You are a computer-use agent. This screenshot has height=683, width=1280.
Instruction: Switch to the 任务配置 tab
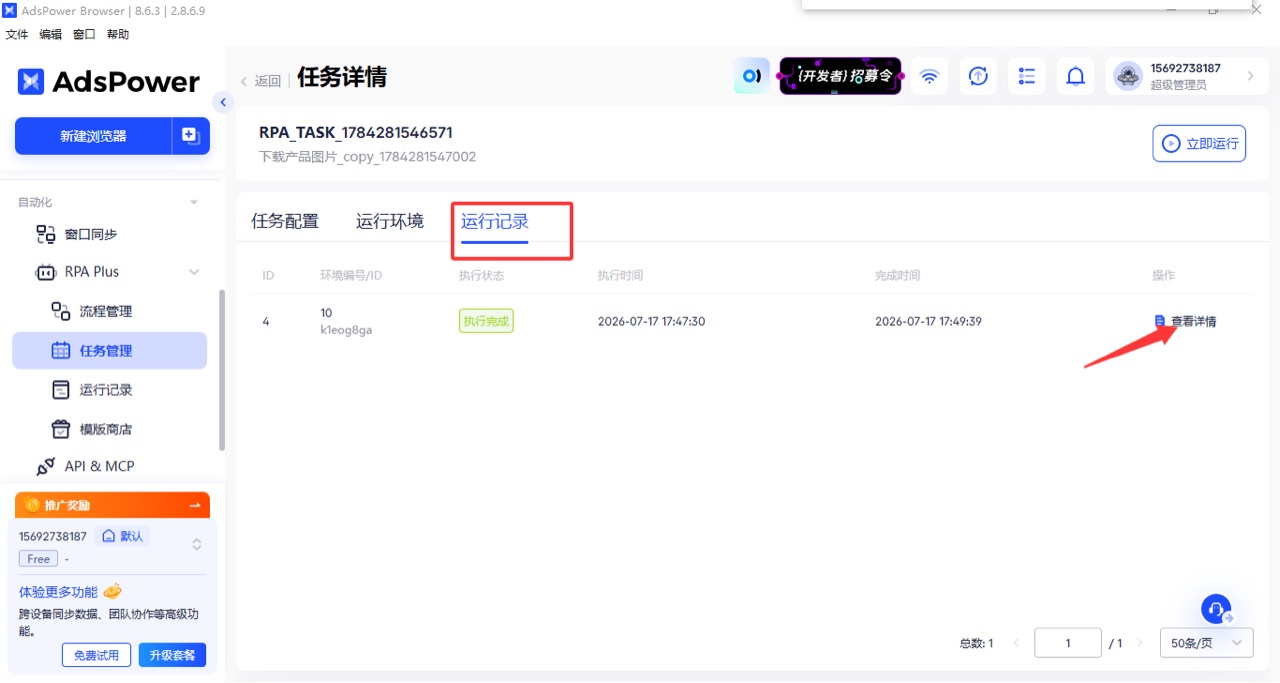click(x=285, y=222)
